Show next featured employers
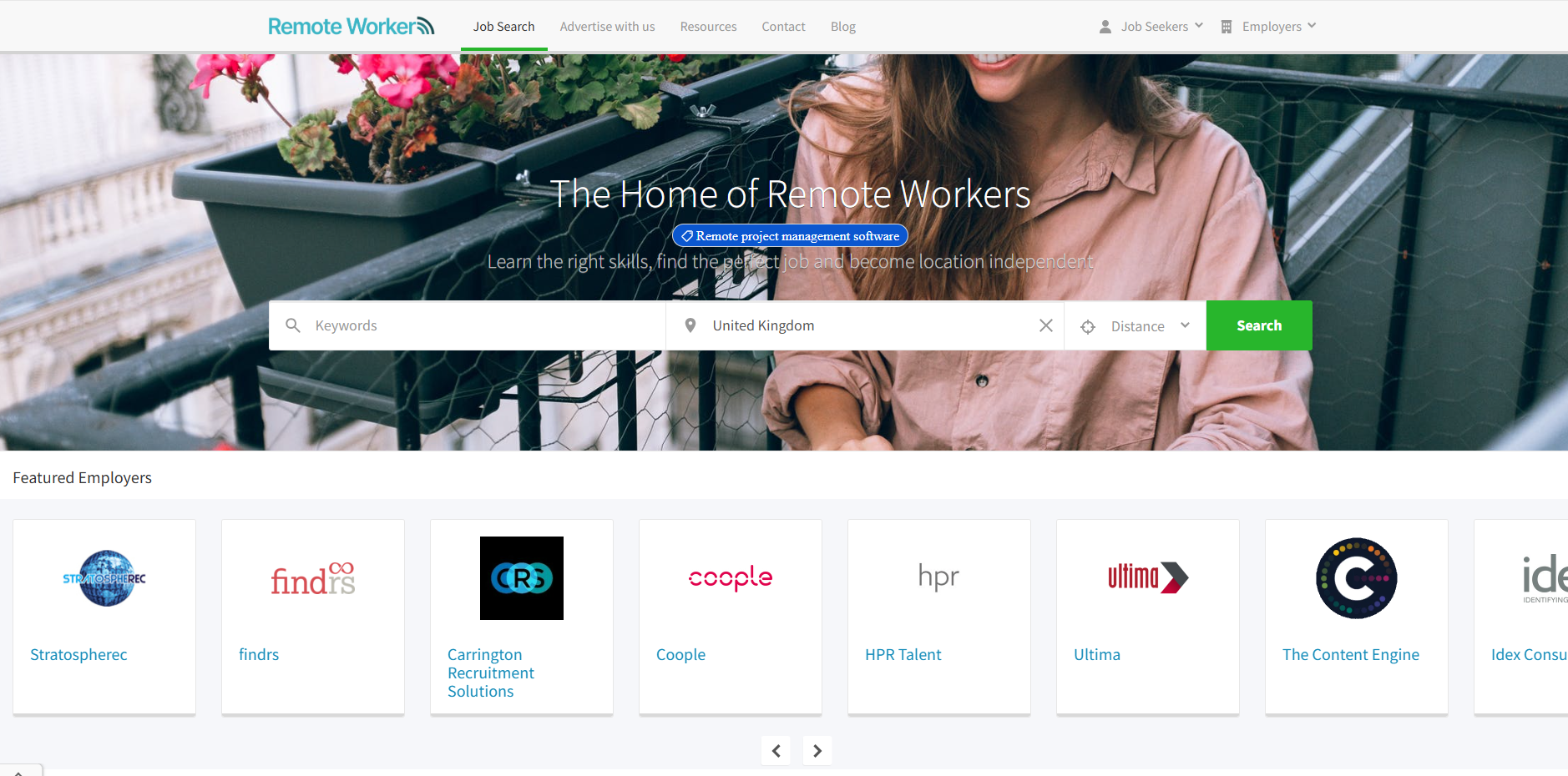Viewport: 1568px width, 776px height. 817,751
